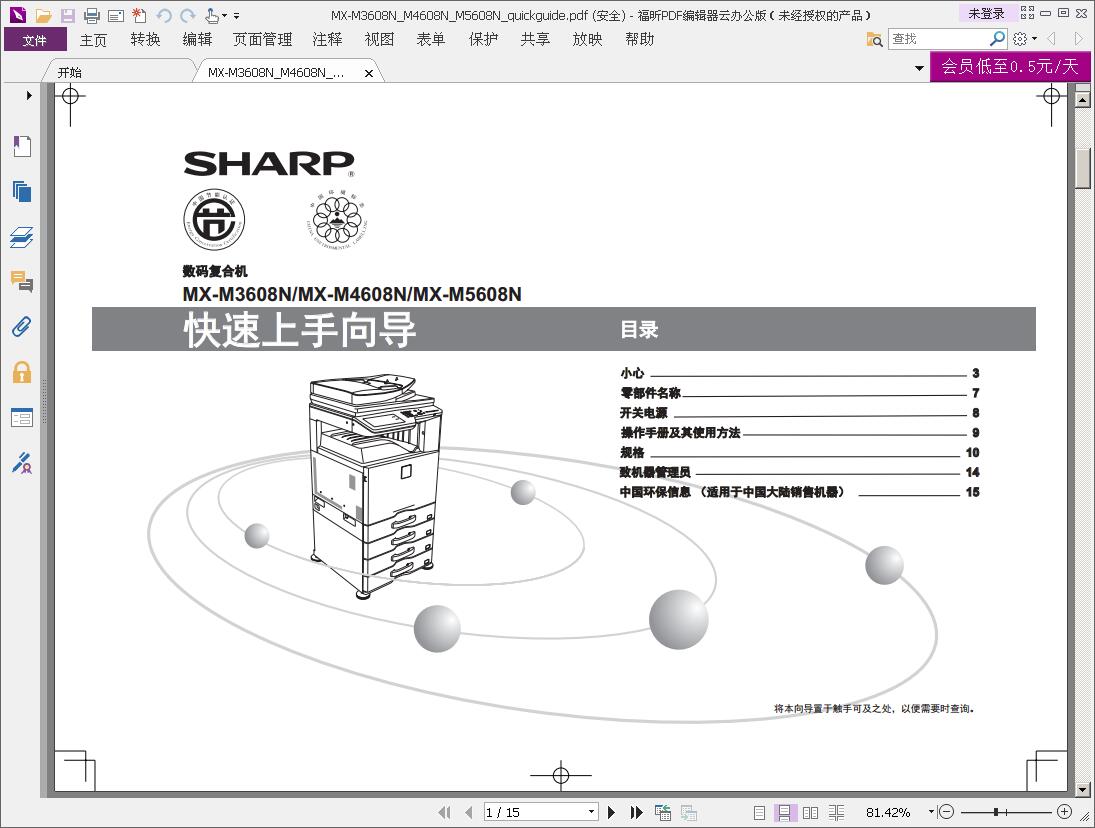Image resolution: width=1095 pixels, height=828 pixels.
Task: Open the Security lock panel
Action: [x=22, y=372]
